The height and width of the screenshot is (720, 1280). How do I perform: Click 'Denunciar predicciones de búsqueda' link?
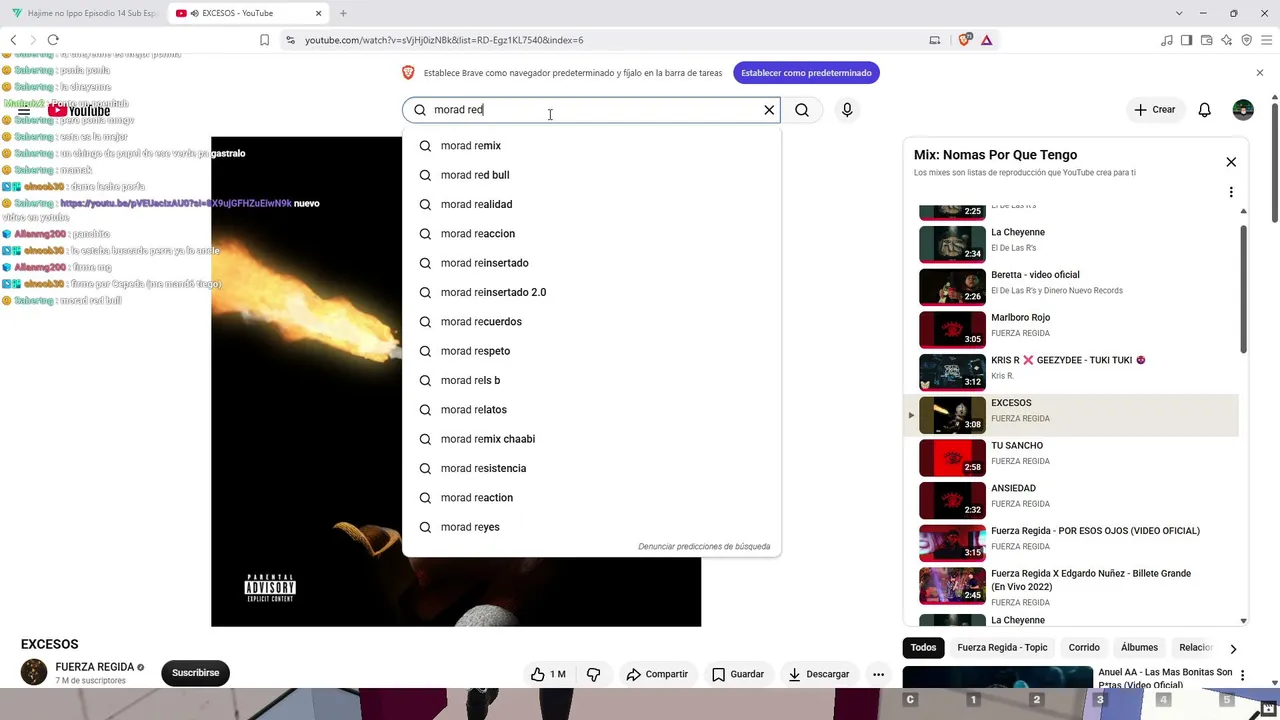point(704,547)
